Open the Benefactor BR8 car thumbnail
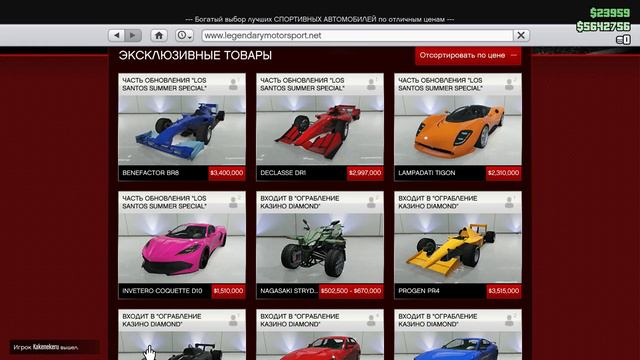The width and height of the screenshot is (640, 360). pyautogui.click(x=182, y=130)
